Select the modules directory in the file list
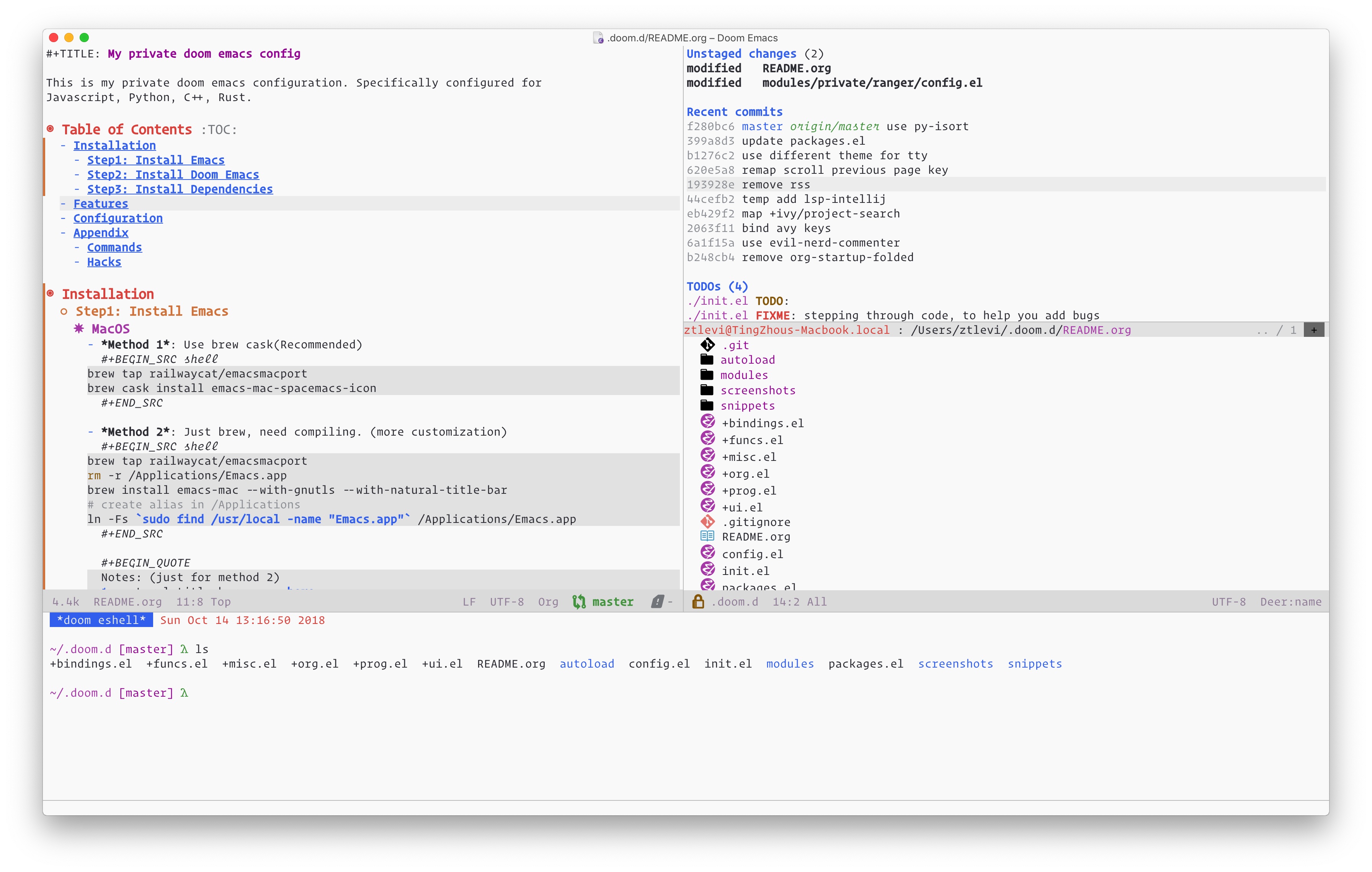The width and height of the screenshot is (1372, 872). click(x=743, y=375)
